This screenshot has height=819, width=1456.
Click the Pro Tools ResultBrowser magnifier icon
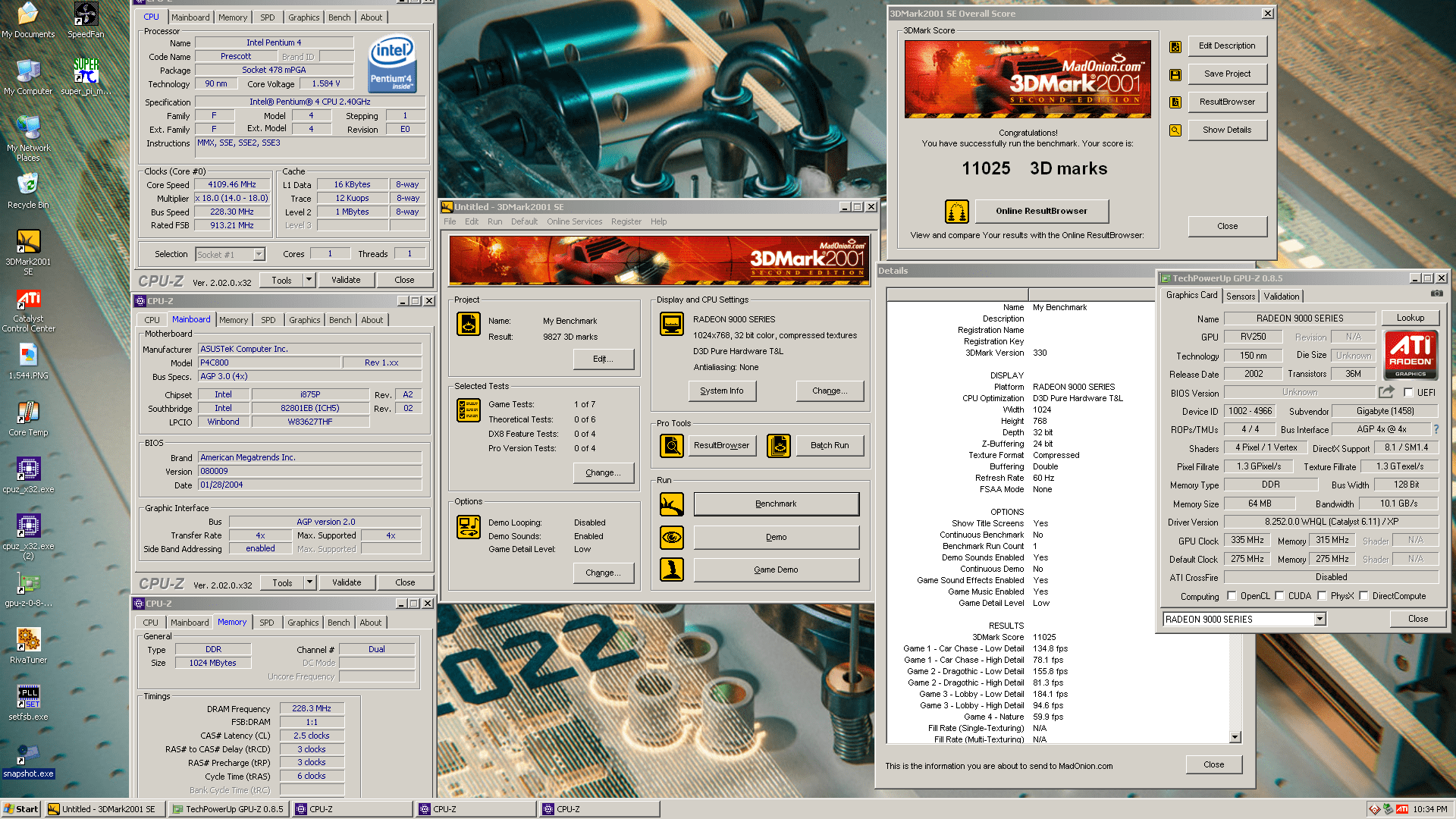[x=672, y=446]
